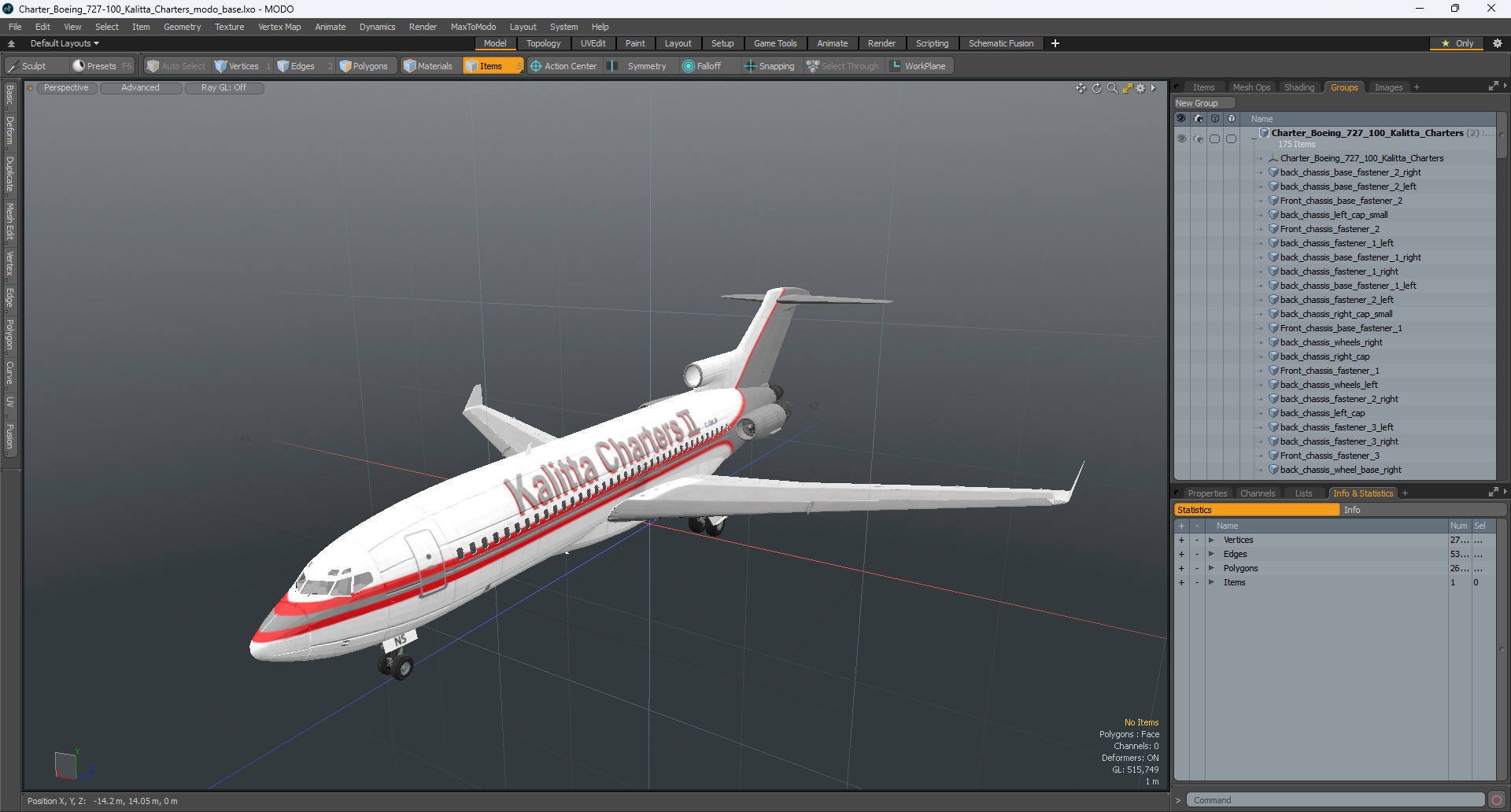Image resolution: width=1511 pixels, height=812 pixels.
Task: Click the mesh icon of back_chassis_wheels_right
Action: pyautogui.click(x=1273, y=342)
